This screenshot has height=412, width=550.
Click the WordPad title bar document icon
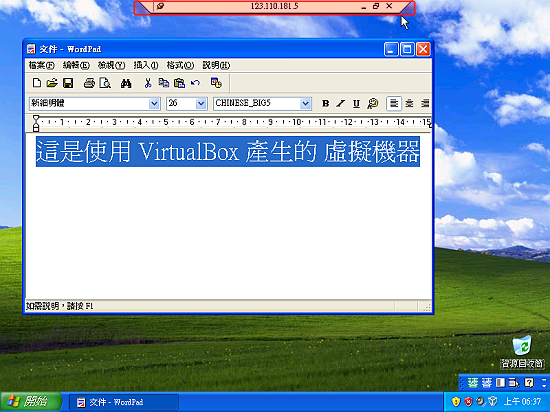click(31, 49)
